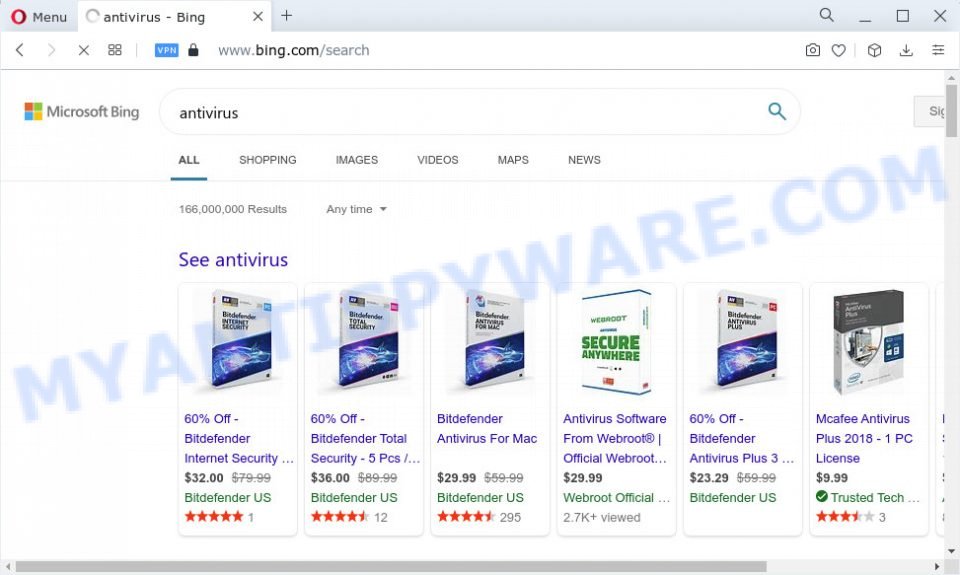Image resolution: width=960 pixels, height=575 pixels.
Task: Click Trusted Tech seller name
Action: click(x=875, y=497)
